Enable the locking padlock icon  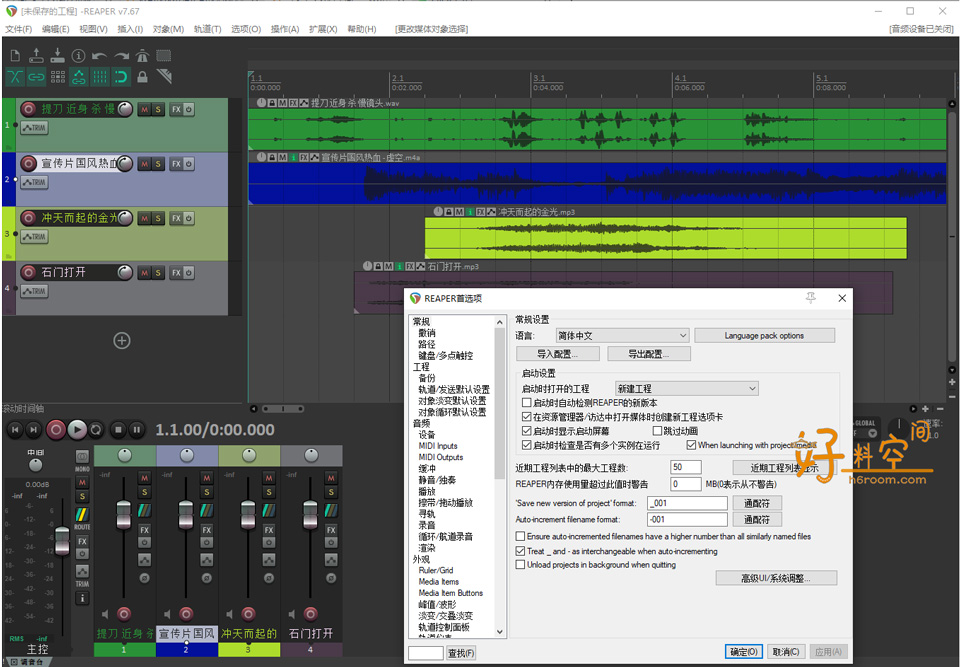[143, 76]
